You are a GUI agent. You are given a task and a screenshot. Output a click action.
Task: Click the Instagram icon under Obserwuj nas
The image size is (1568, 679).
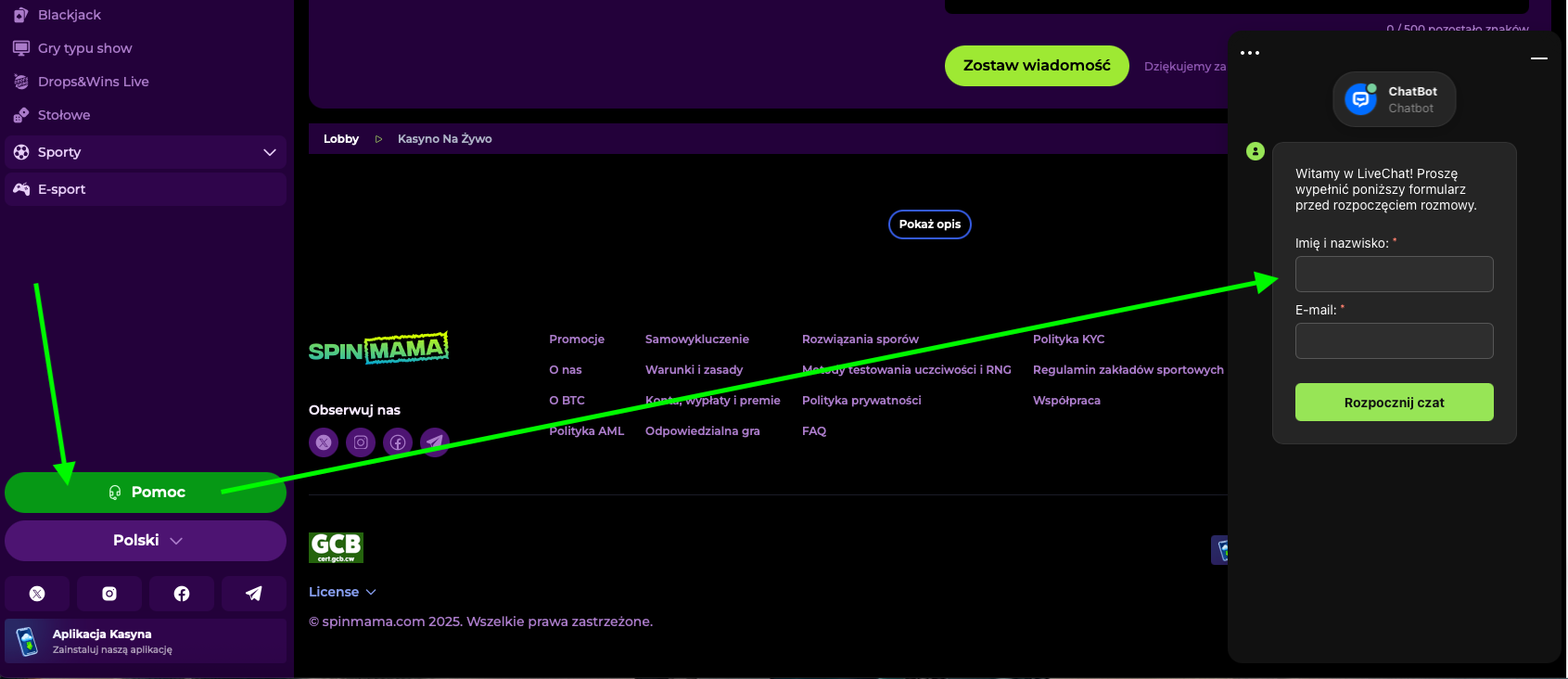pos(361,442)
